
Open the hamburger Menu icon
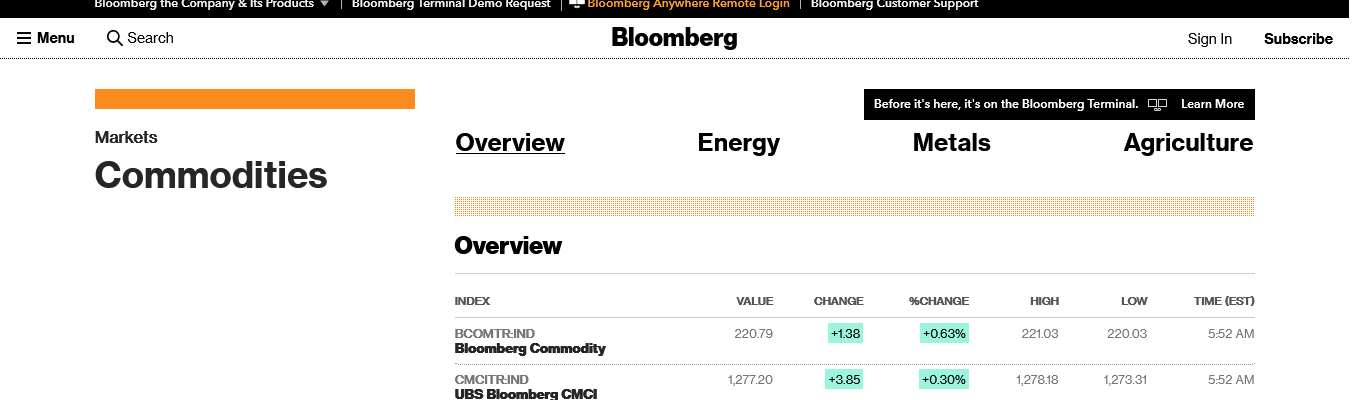(24, 38)
